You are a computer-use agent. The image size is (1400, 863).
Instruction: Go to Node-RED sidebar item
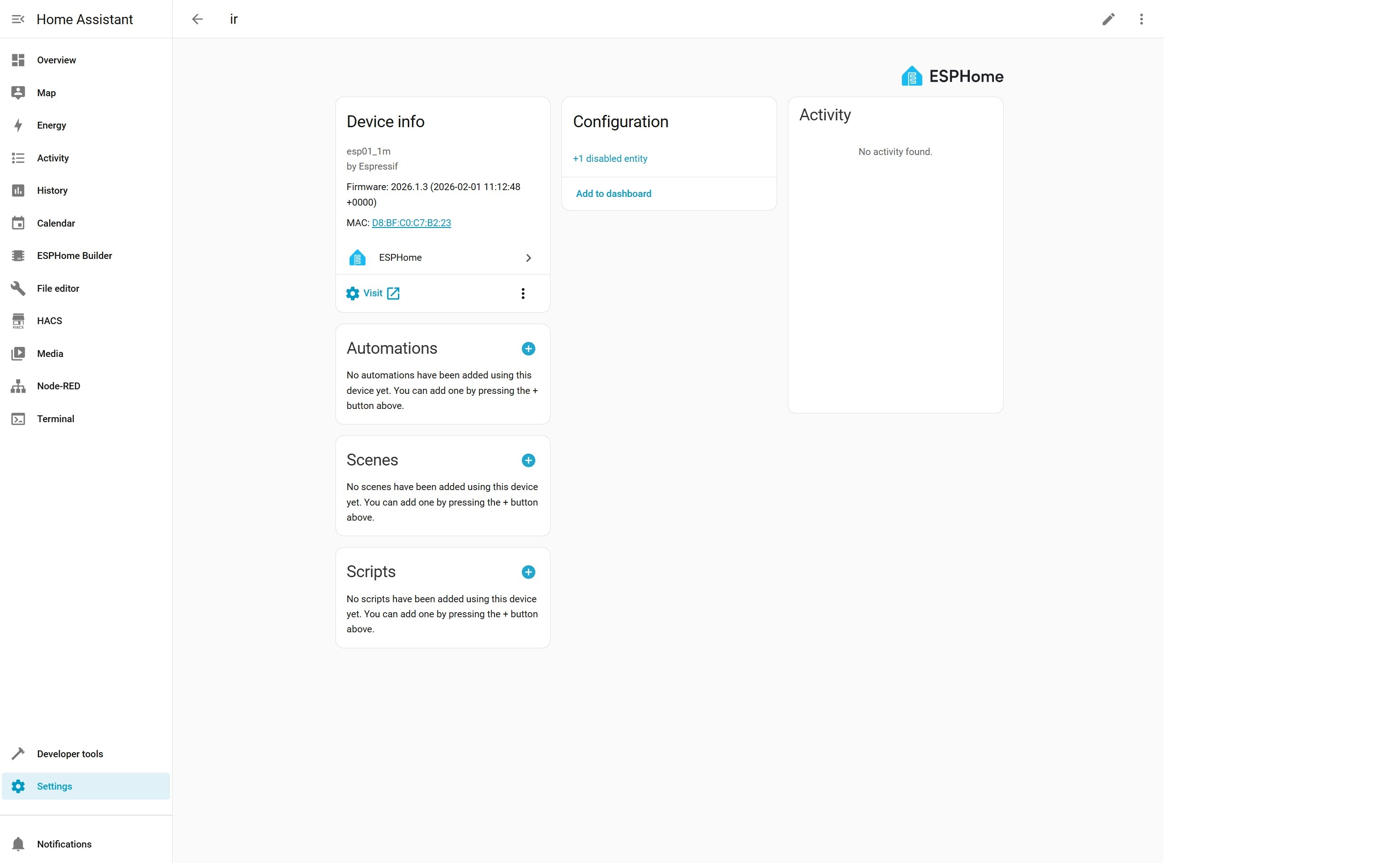coord(58,387)
